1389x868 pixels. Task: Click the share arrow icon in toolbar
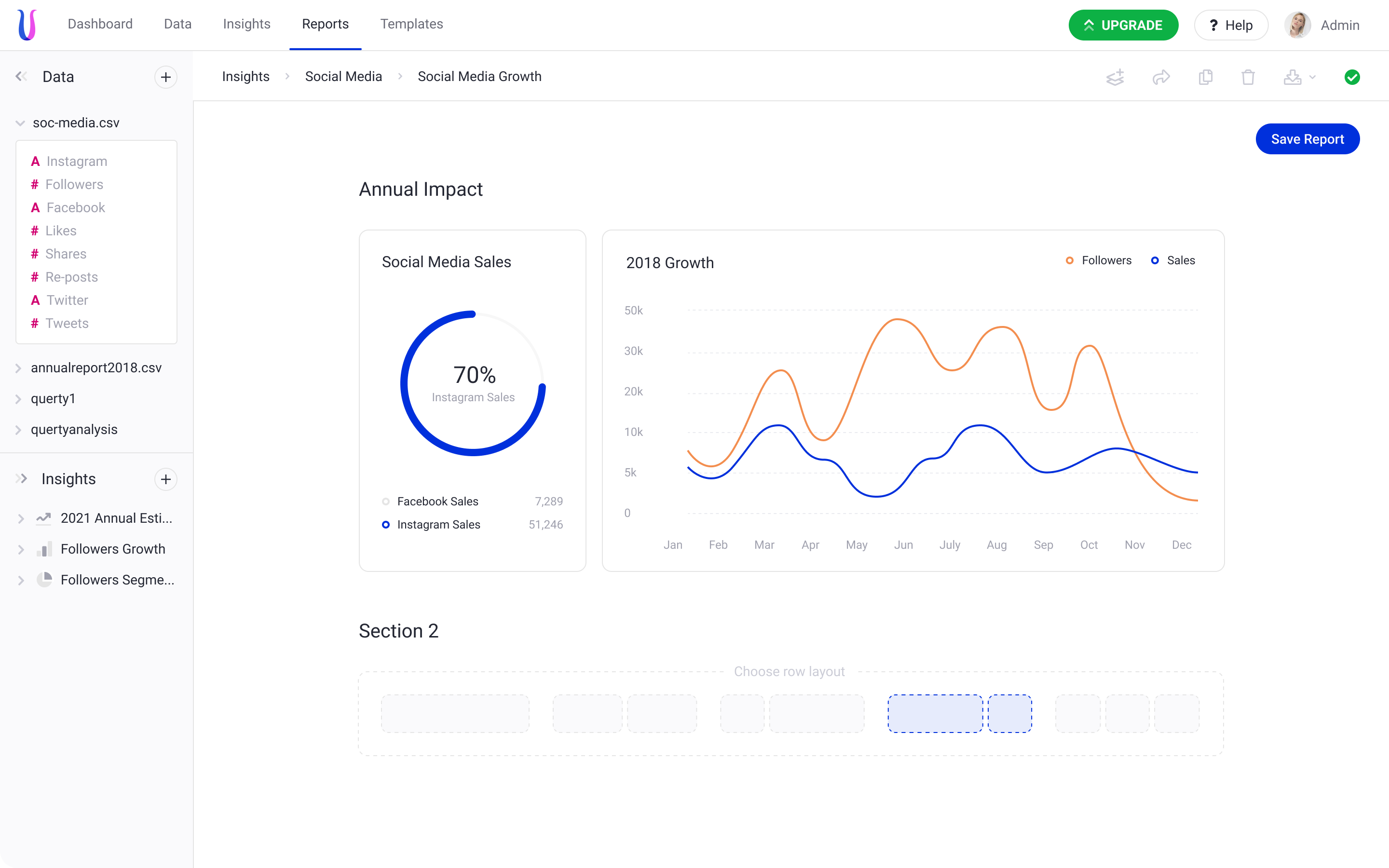coord(1160,77)
